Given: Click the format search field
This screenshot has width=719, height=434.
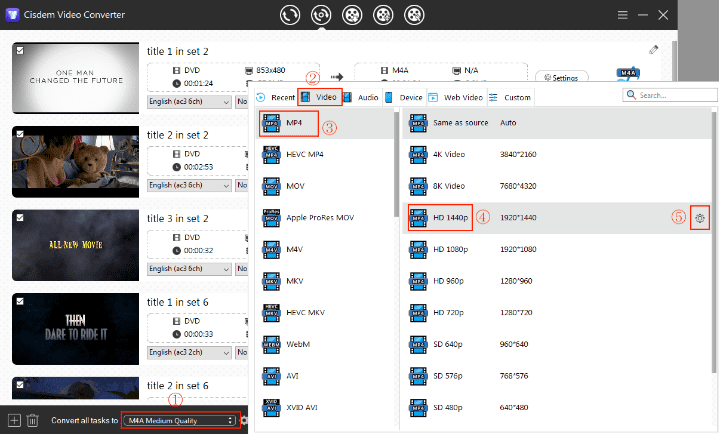Looking at the screenshot, I should (670, 95).
